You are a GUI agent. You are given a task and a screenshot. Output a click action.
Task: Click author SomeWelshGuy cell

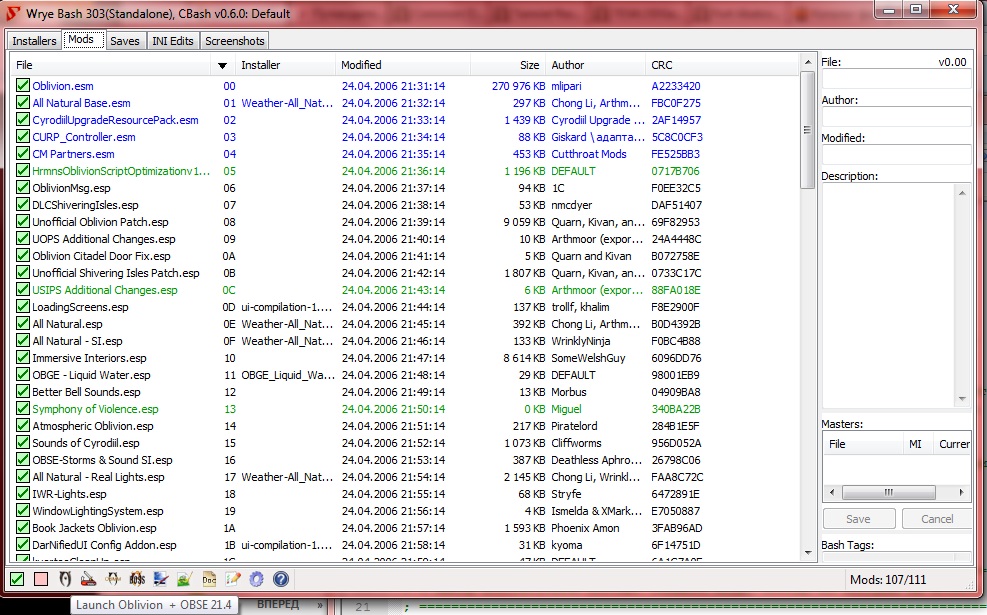[588, 358]
